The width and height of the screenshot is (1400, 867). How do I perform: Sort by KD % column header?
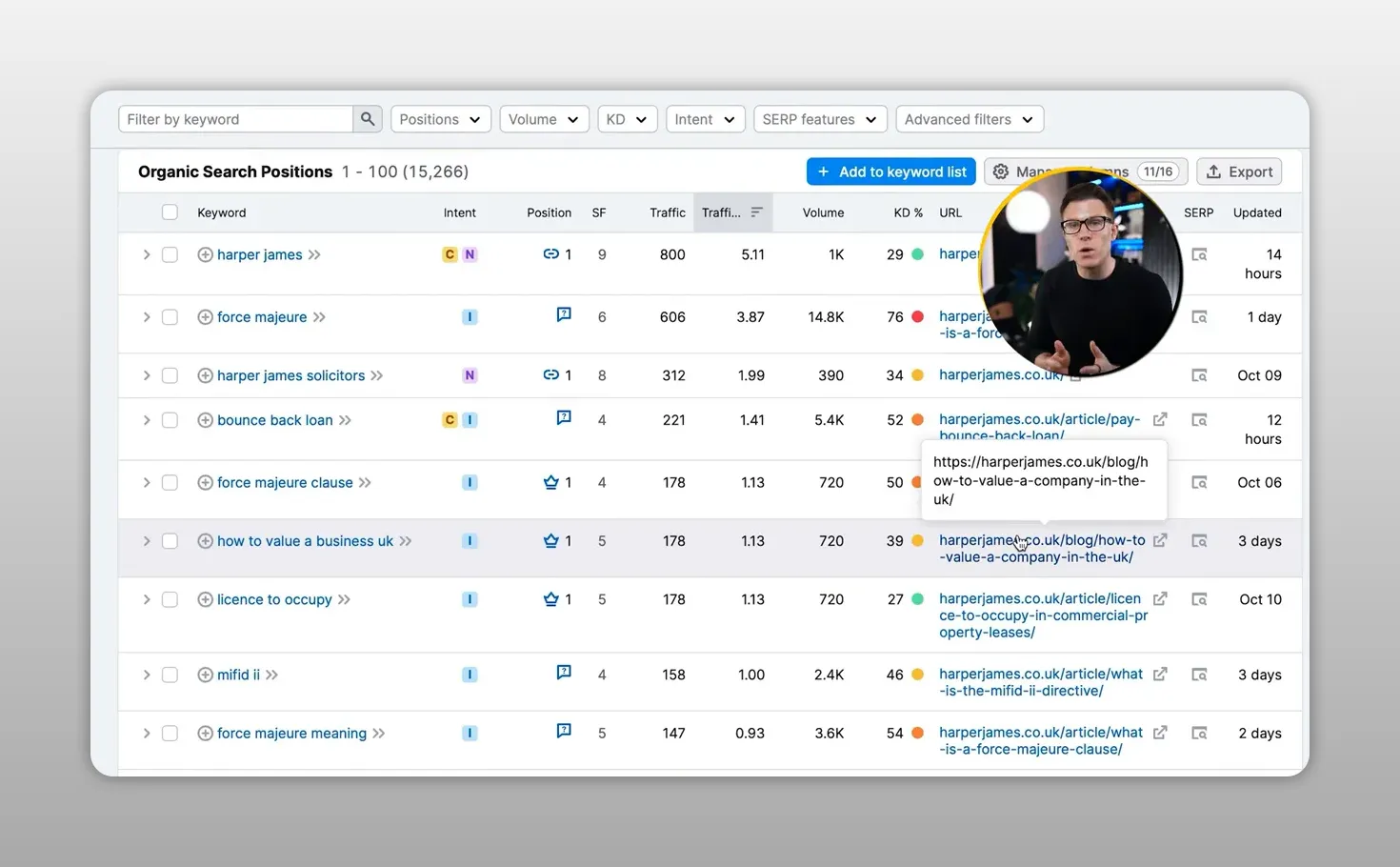908,212
